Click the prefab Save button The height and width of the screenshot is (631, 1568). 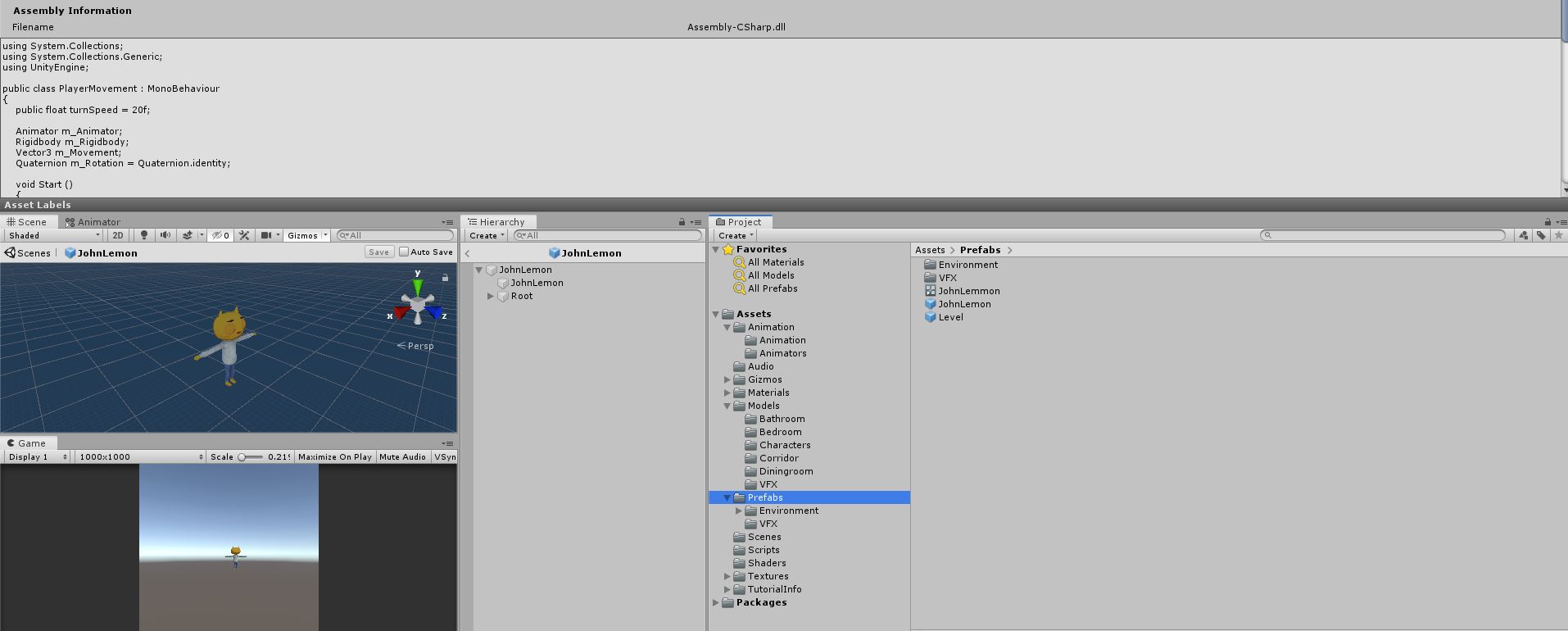coord(378,252)
